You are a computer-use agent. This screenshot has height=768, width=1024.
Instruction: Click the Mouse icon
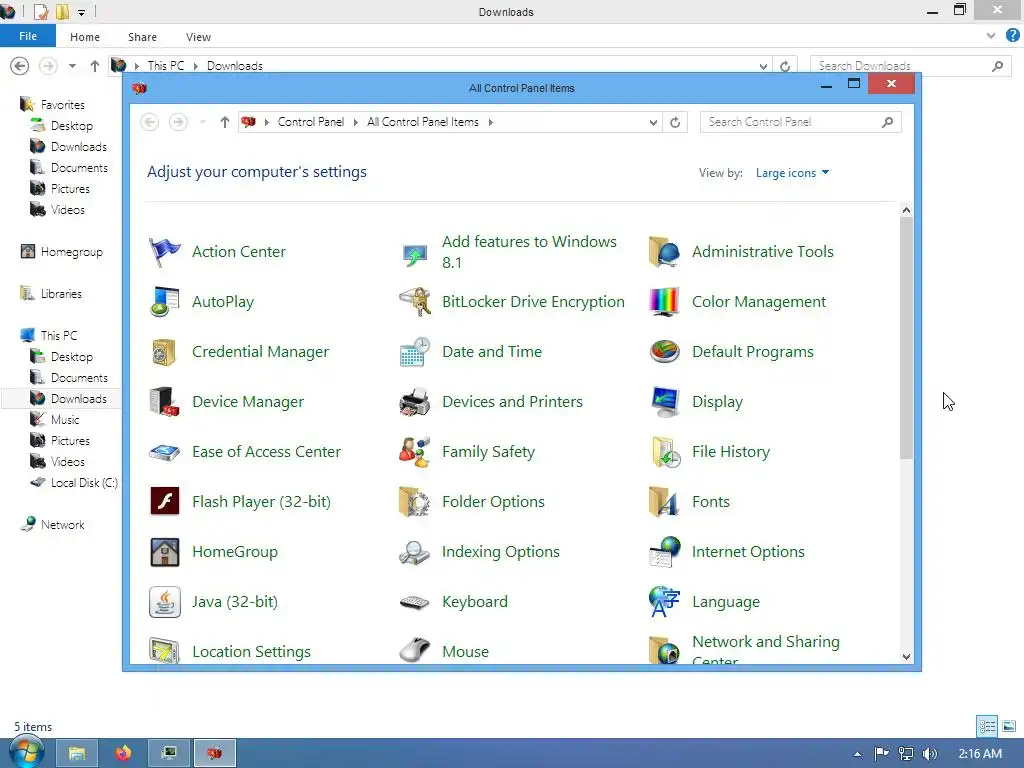click(x=415, y=650)
